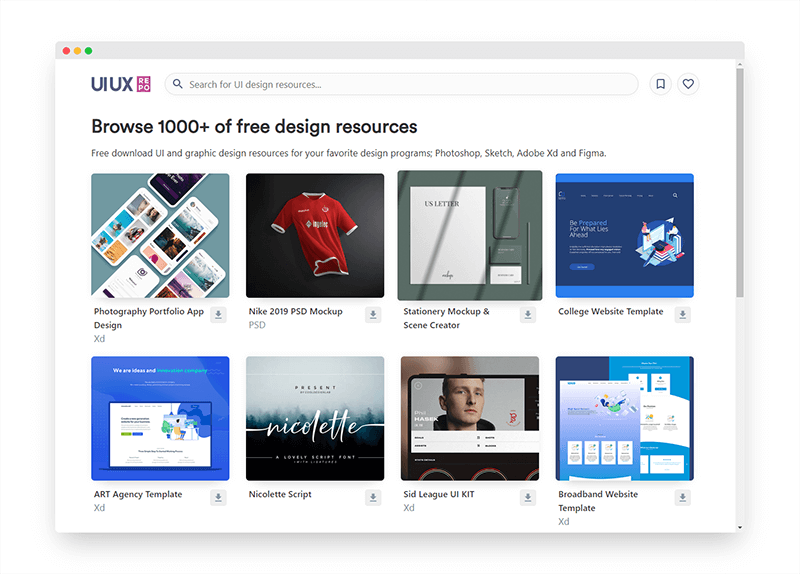Open Nike red jersey mockup thumbnail
Viewport: 800px width, 574px height.
(x=315, y=236)
